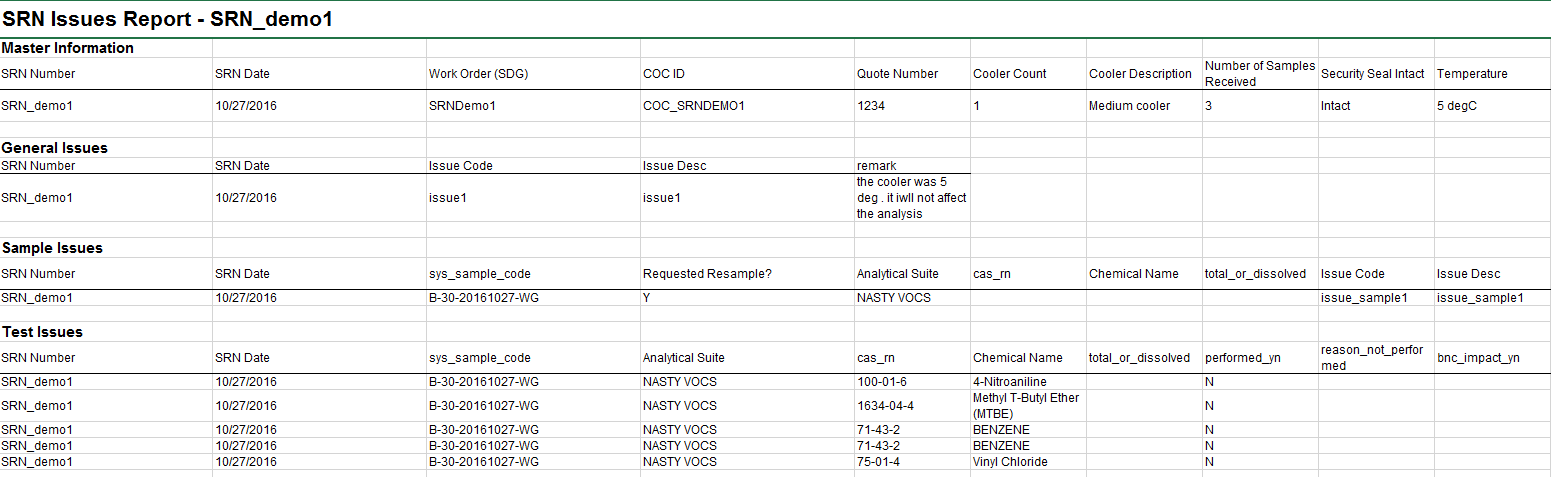Select the bnc_impact_yn column header
Image resolution: width=1551 pixels, height=477 pixels.
tap(1478, 358)
